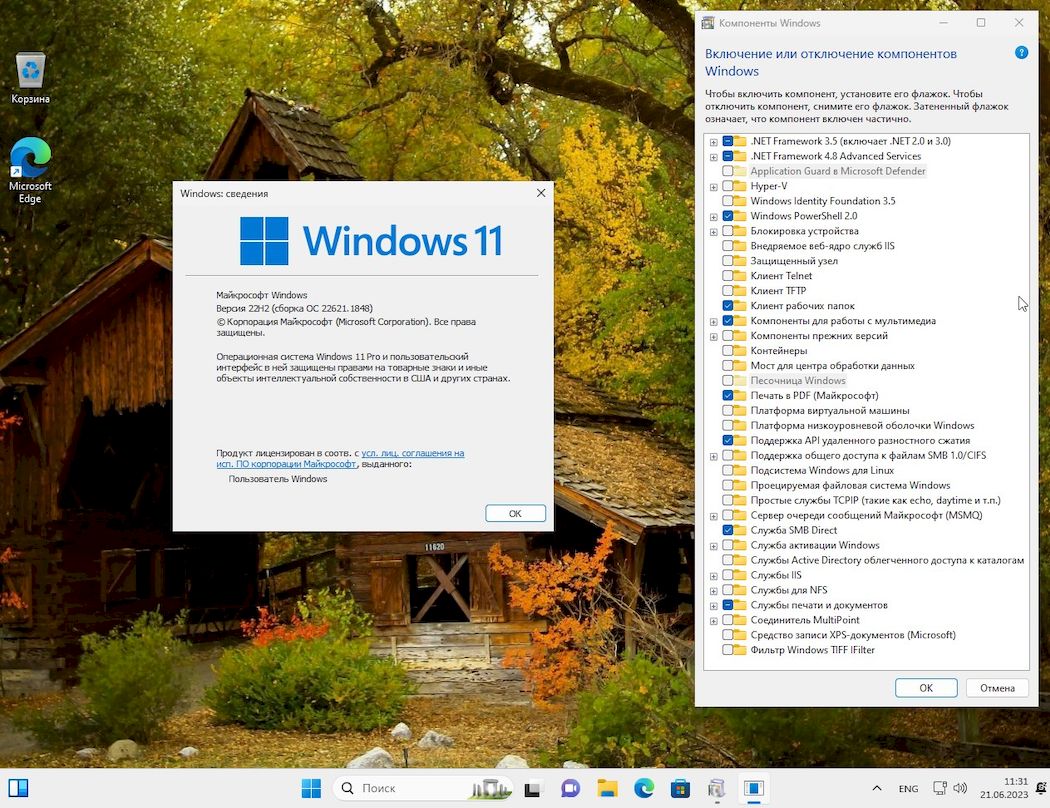The image size is (1050, 808).
Task: Open Microsoft Store from the taskbar
Action: click(x=680, y=789)
